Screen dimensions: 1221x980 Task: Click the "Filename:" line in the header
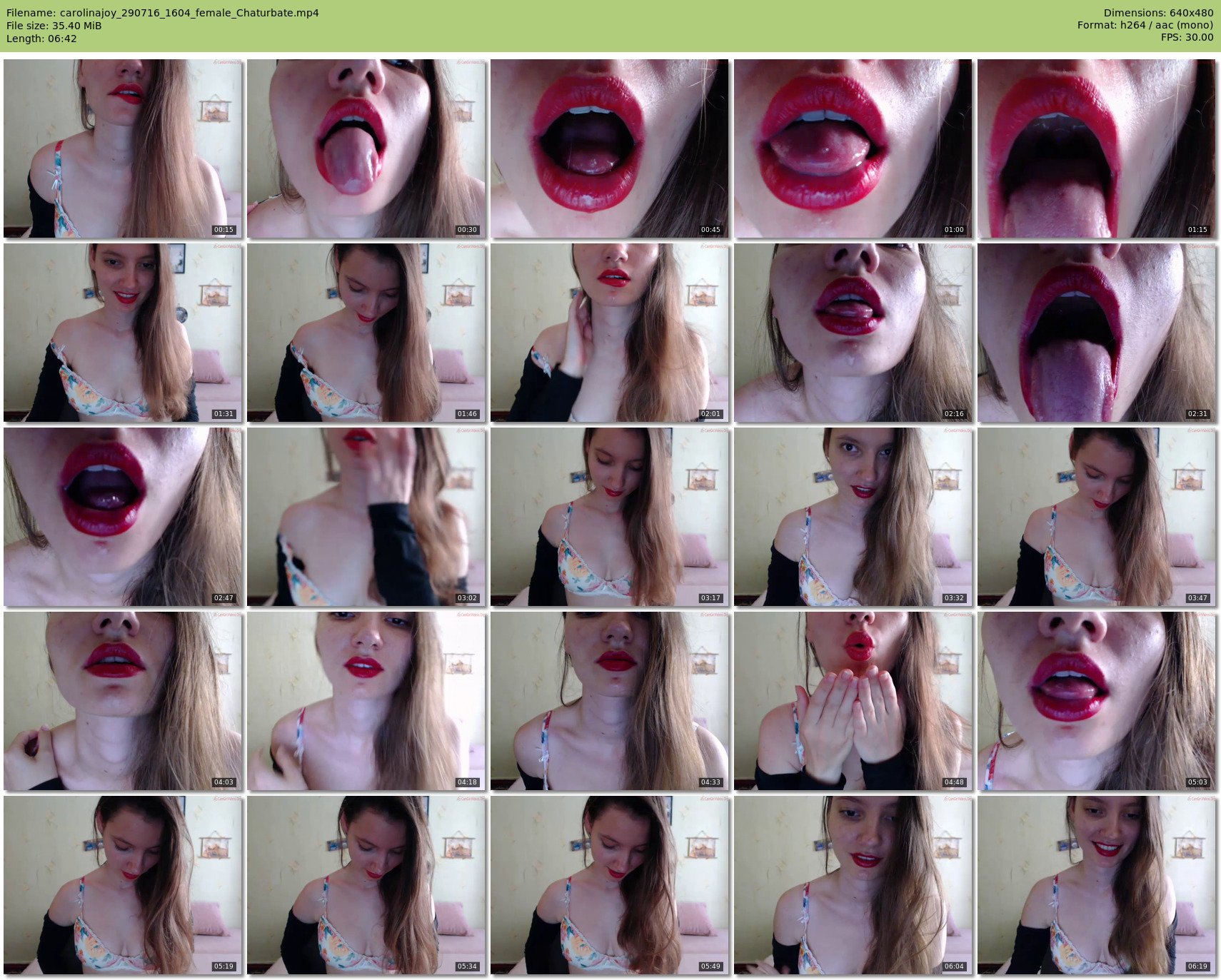pyautogui.click(x=163, y=13)
